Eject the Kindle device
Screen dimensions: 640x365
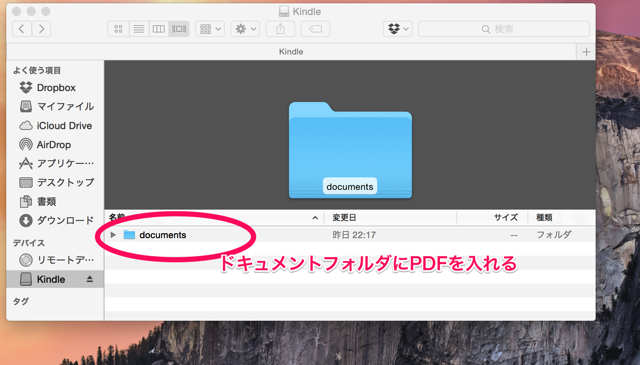[90, 279]
